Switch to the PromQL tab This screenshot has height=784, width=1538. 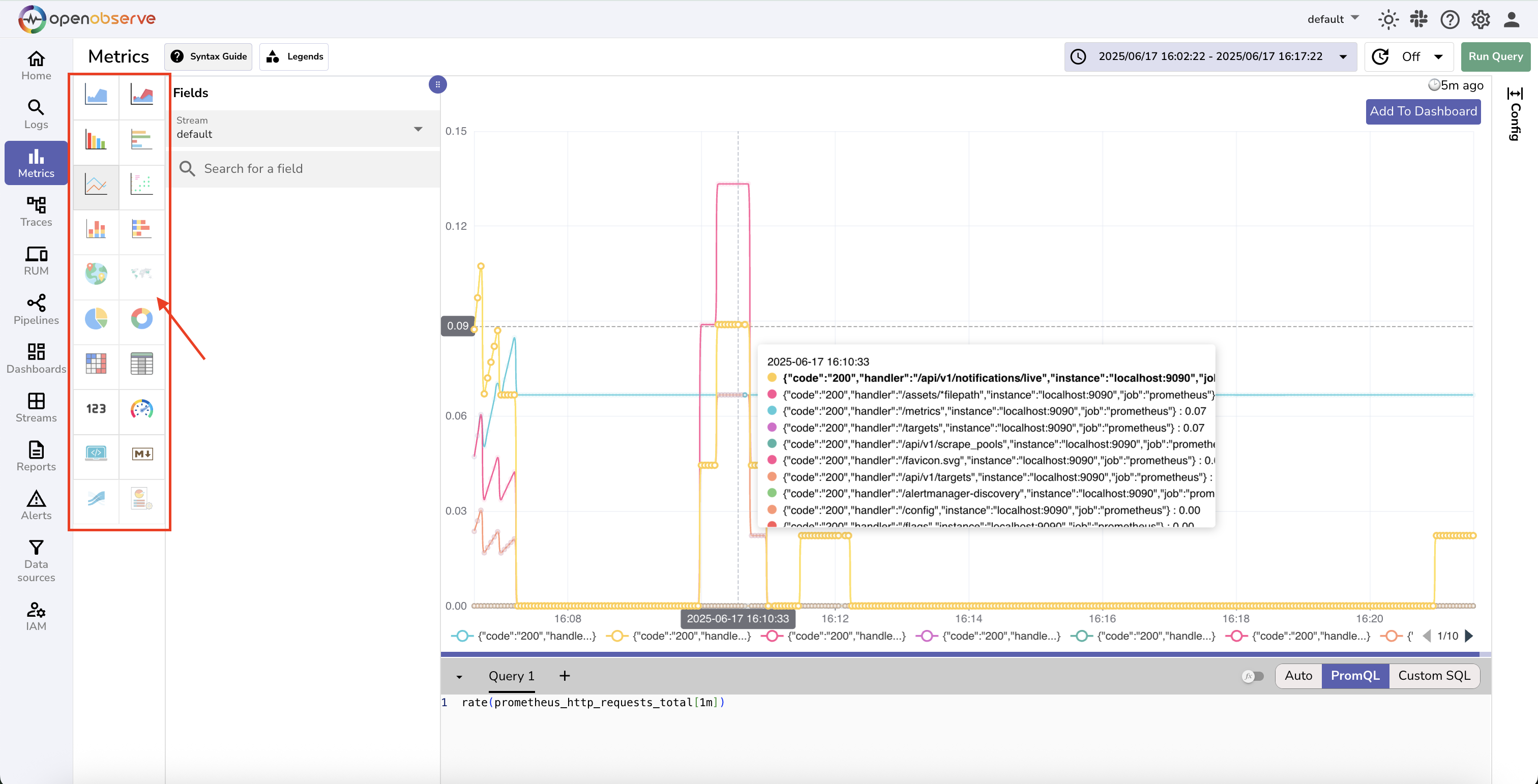(1355, 675)
